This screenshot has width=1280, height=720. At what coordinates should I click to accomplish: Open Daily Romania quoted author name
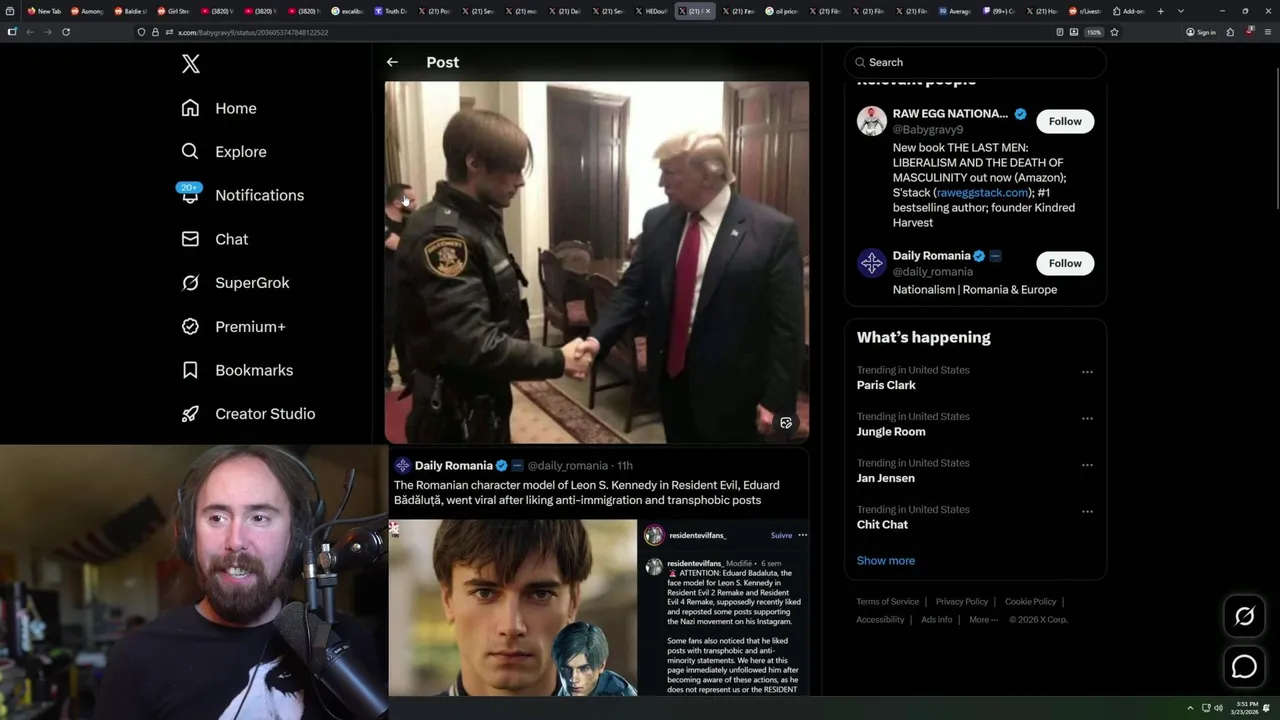[x=453, y=466]
